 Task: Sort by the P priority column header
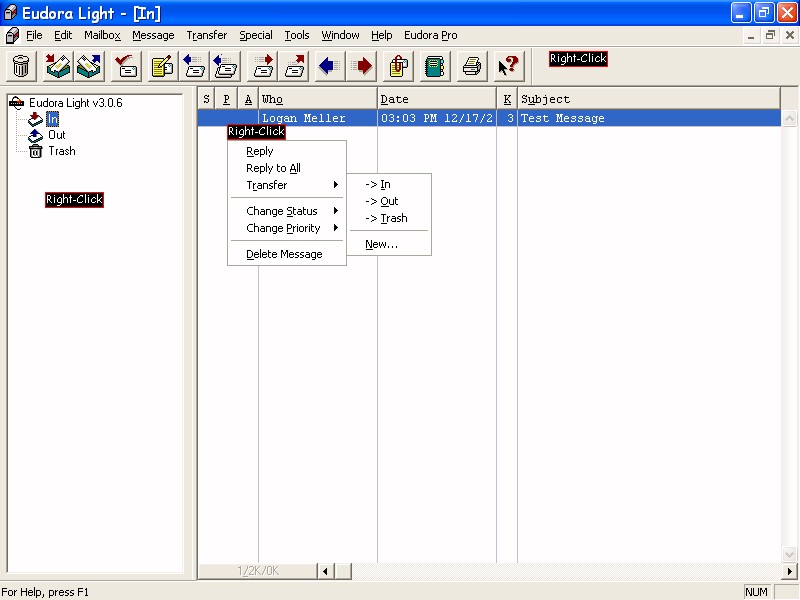coord(227,99)
